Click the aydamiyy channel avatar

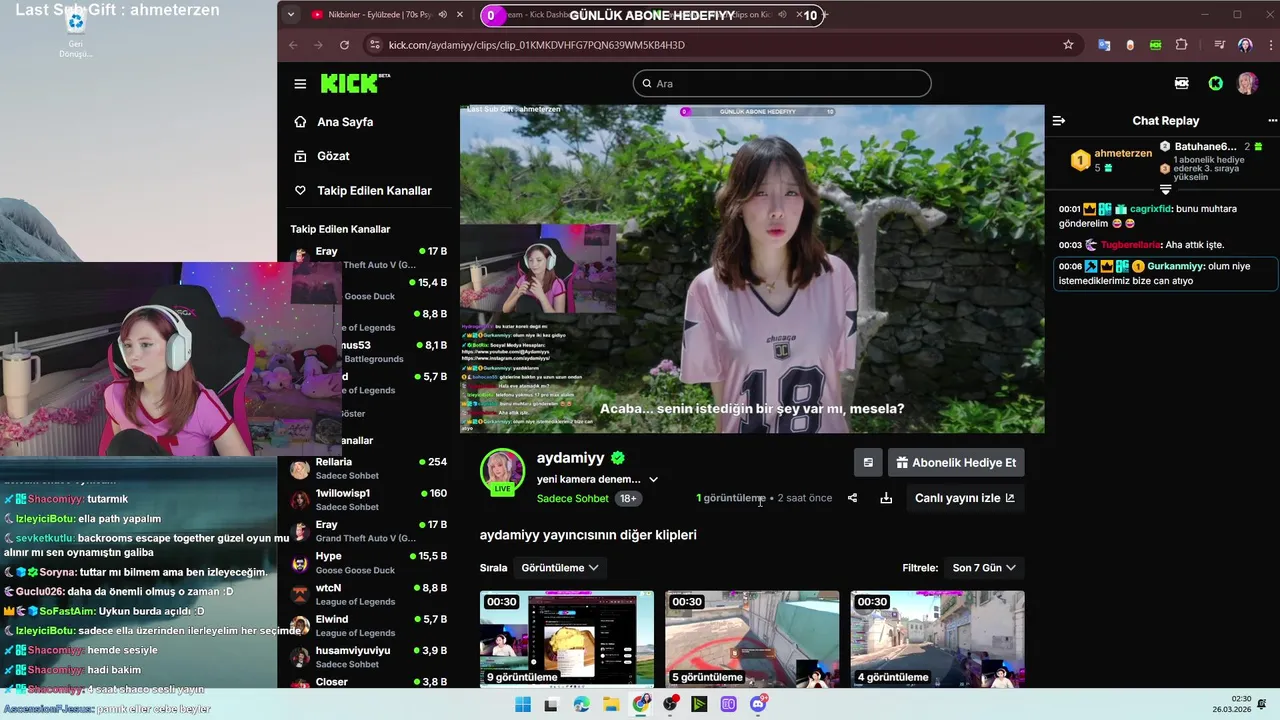pyautogui.click(x=502, y=471)
